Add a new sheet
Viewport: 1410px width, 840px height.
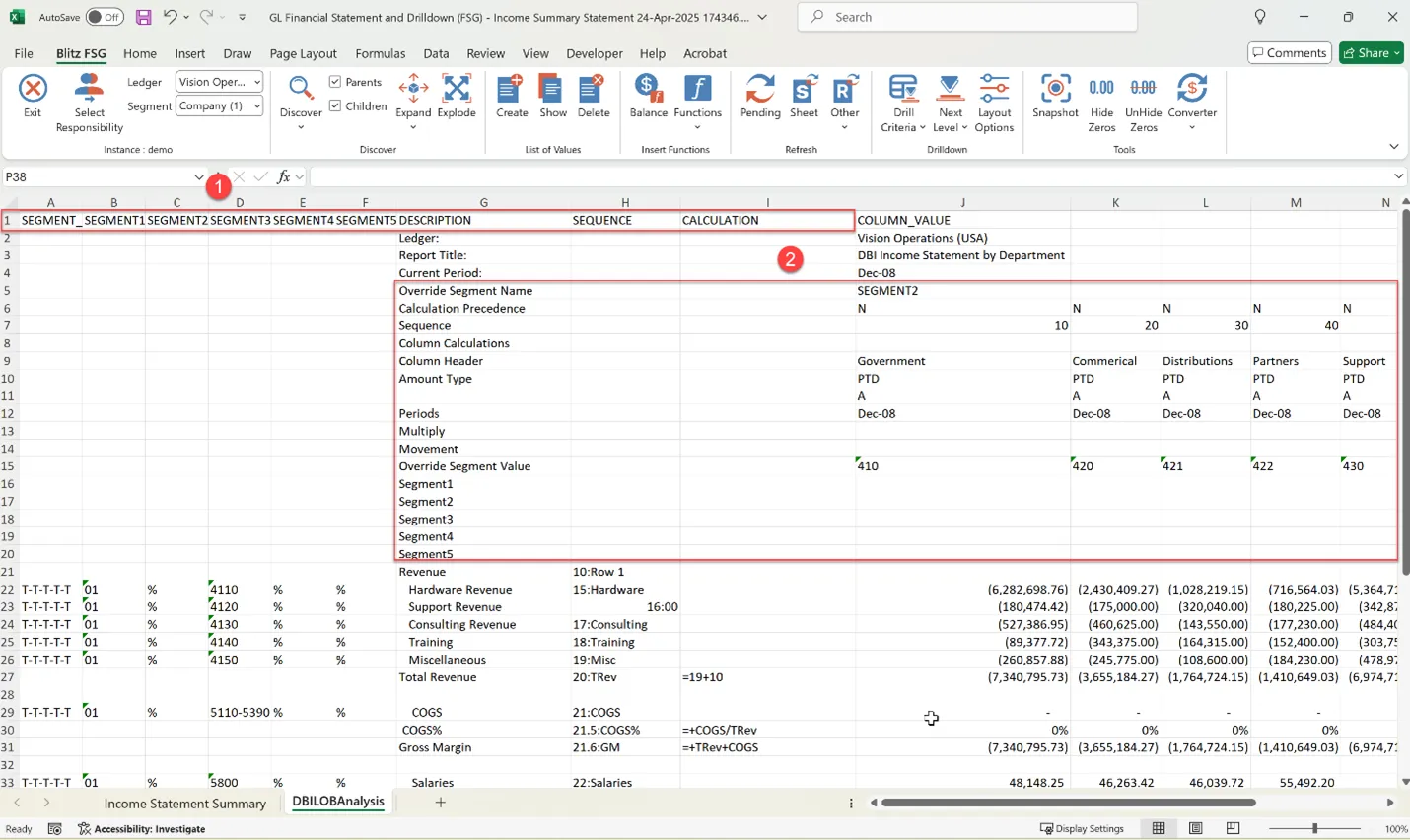point(441,803)
